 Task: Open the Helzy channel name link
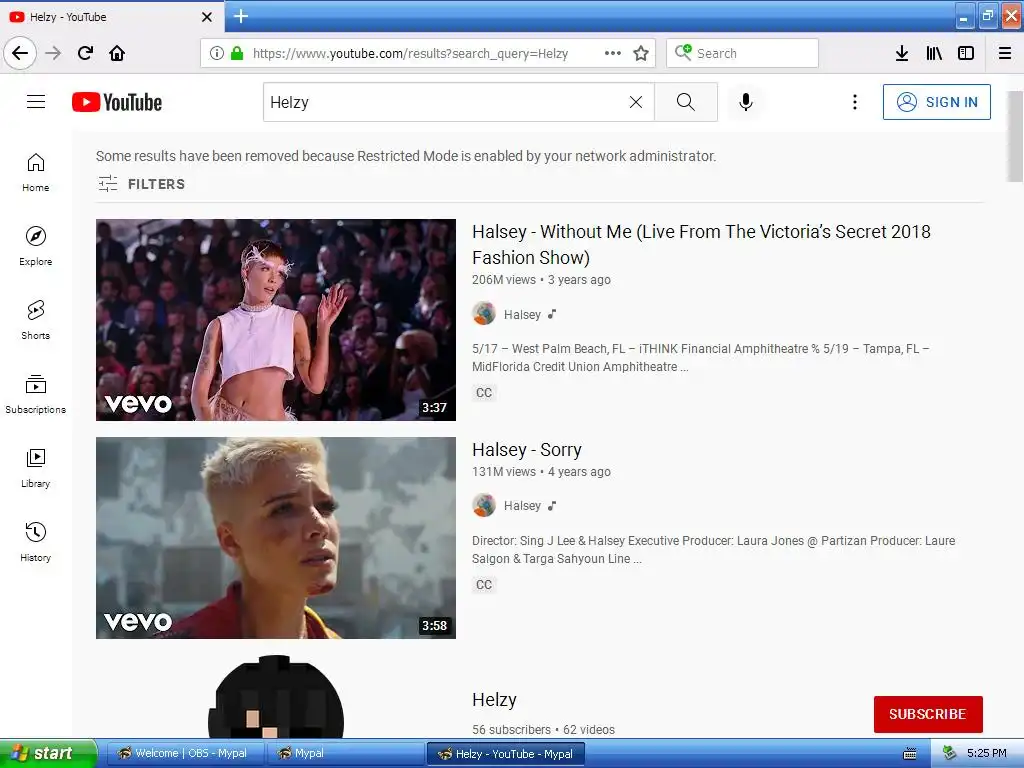coord(494,700)
